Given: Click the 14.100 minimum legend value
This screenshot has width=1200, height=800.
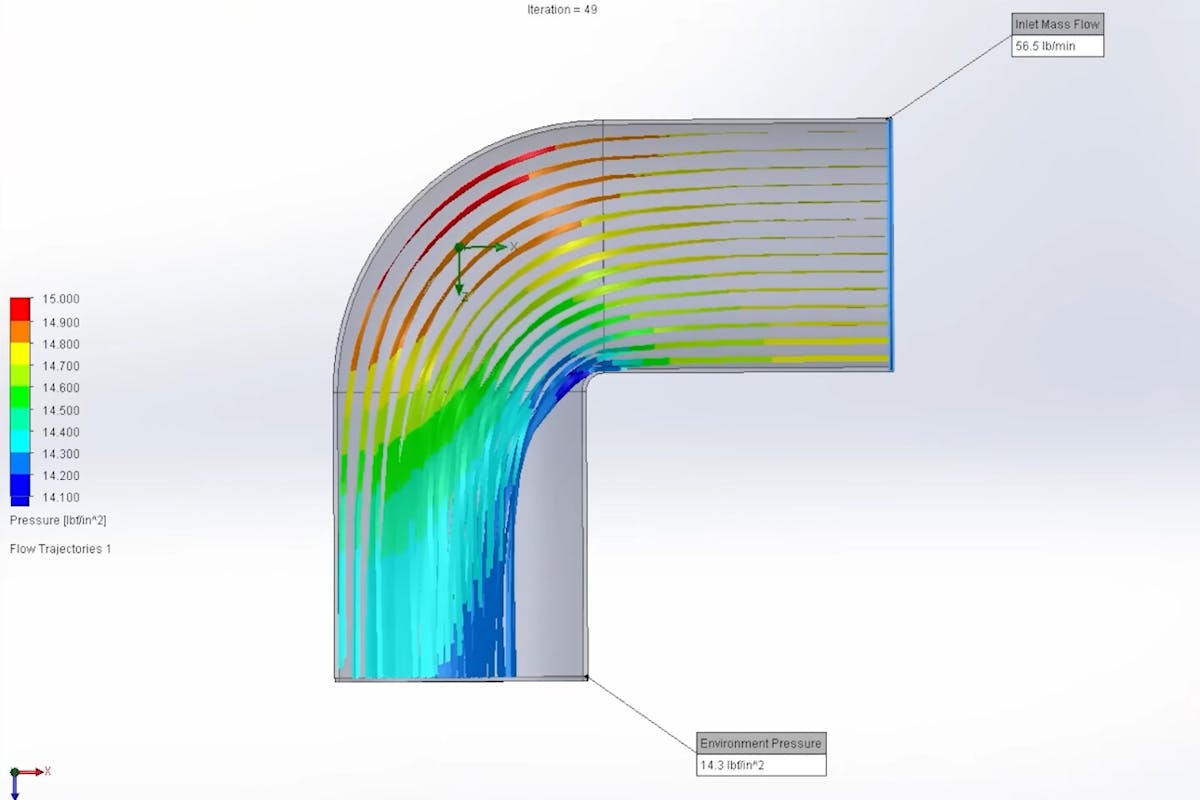Looking at the screenshot, I should point(61,497).
